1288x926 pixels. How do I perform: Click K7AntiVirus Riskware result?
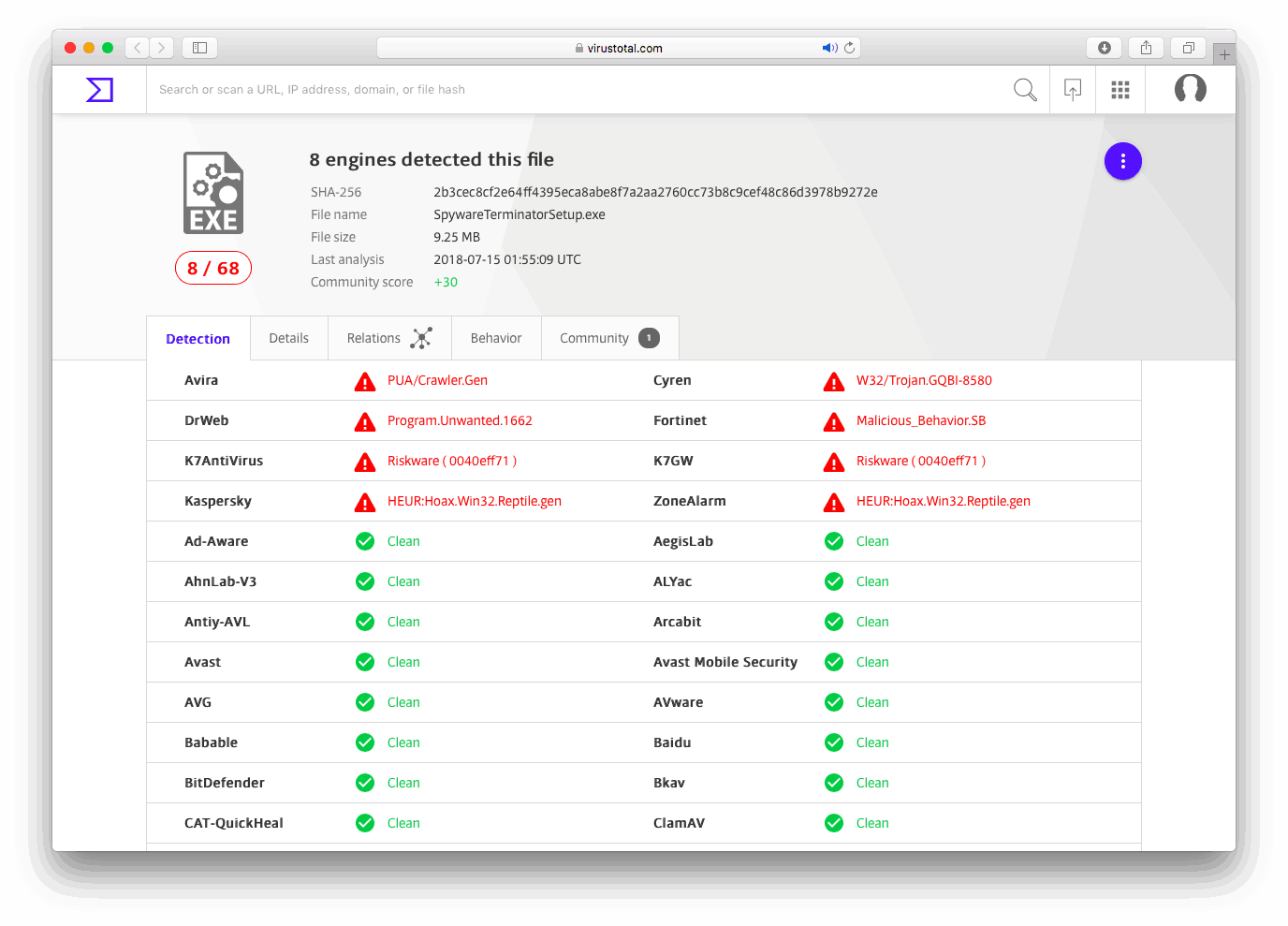click(452, 461)
